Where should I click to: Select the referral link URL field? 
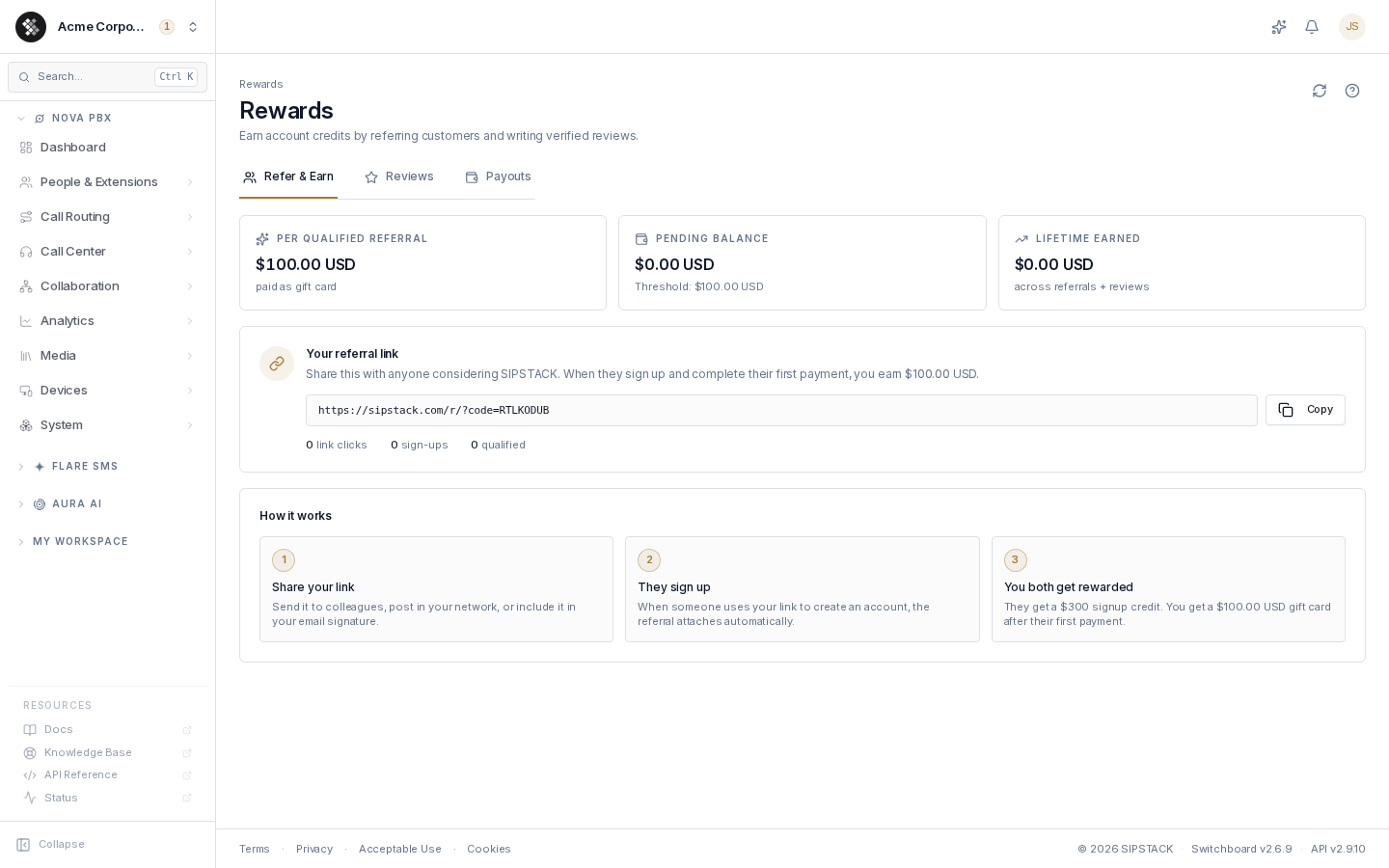point(781,410)
